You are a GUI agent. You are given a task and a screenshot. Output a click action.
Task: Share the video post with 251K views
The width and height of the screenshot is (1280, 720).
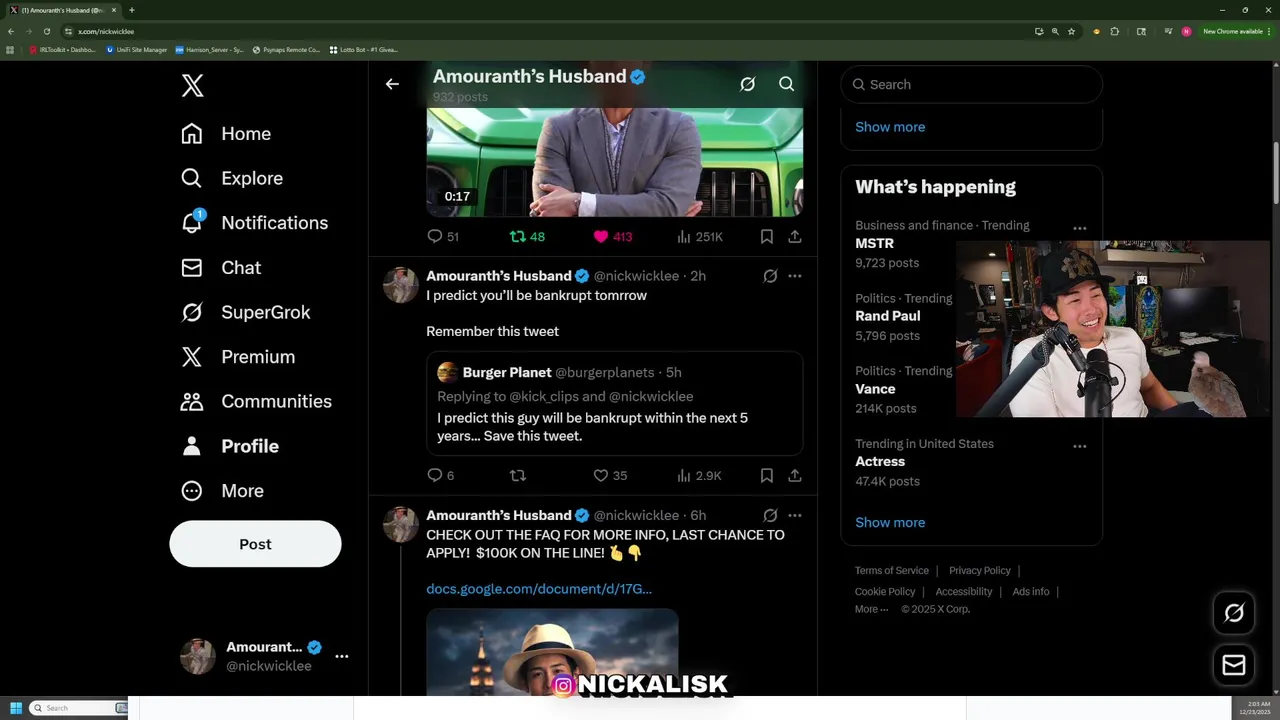[x=794, y=237]
